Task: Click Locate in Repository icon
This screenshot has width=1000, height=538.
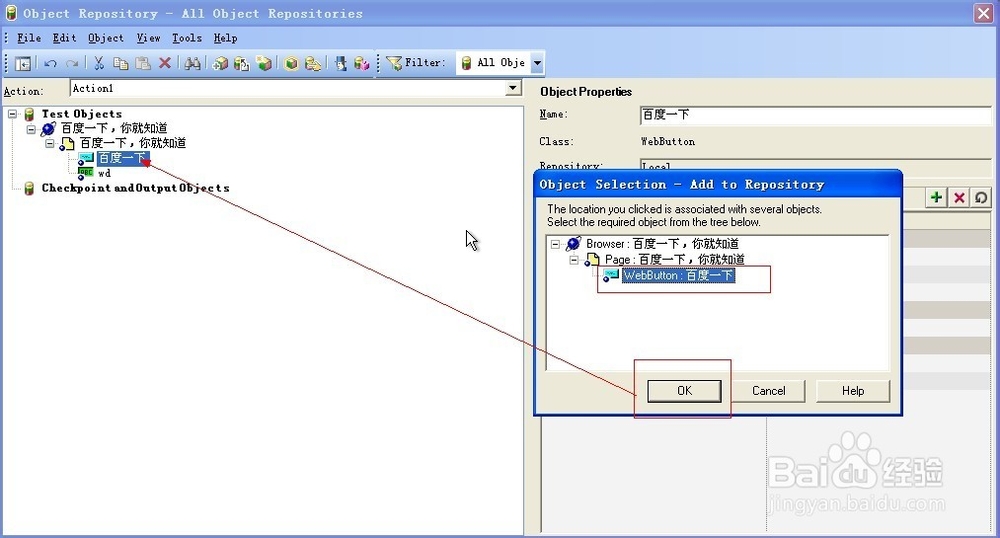Action: click(x=312, y=62)
